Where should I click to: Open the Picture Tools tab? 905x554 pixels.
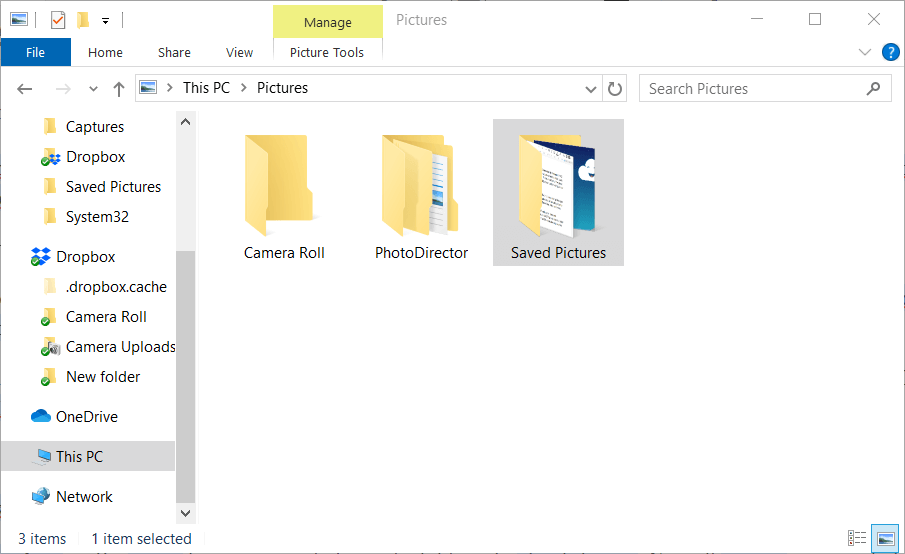click(x=327, y=52)
